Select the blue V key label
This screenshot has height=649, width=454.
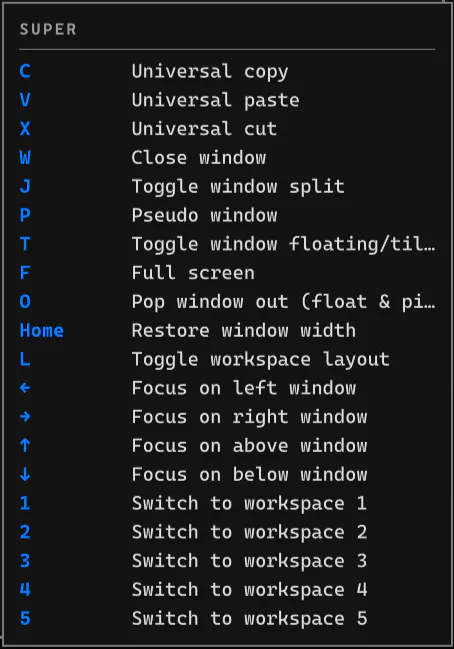[x=25, y=100]
